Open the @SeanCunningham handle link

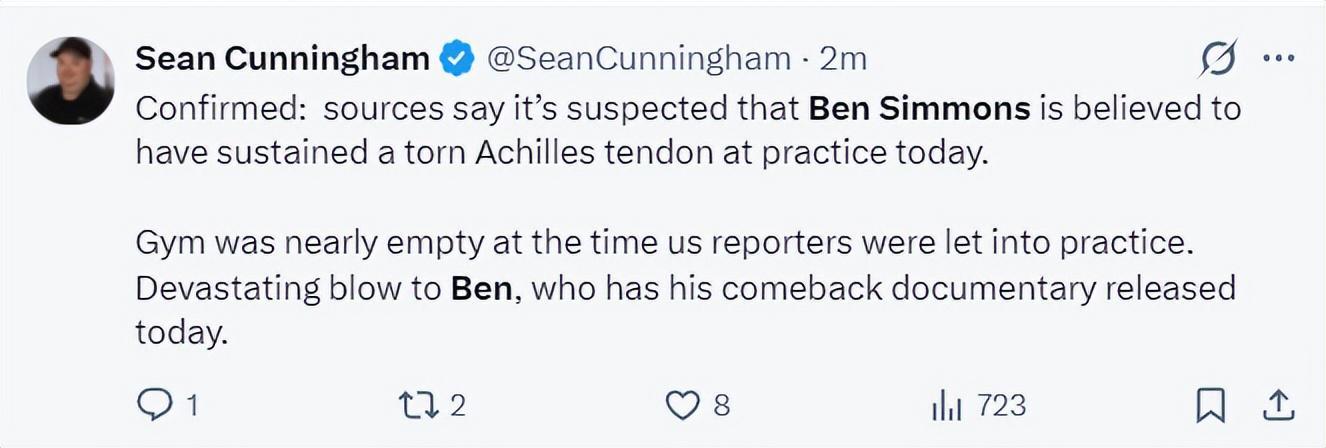tap(639, 59)
